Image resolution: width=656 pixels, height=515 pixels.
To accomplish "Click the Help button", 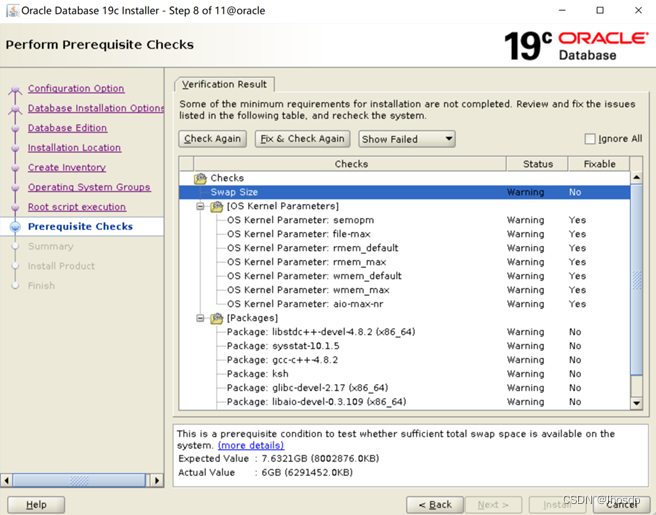I will coord(36,505).
